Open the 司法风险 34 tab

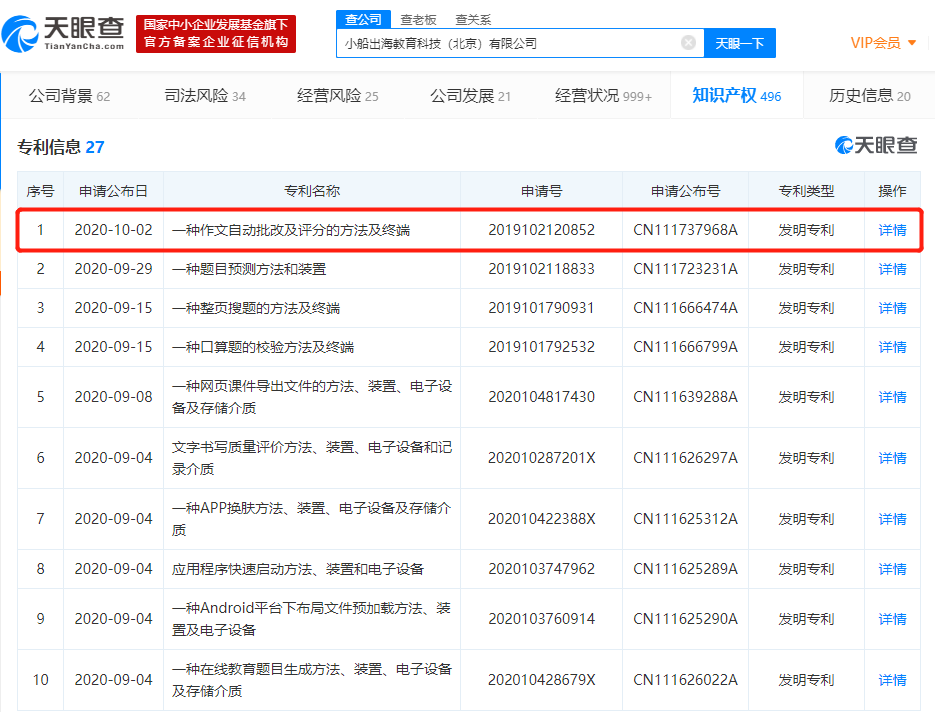click(205, 95)
